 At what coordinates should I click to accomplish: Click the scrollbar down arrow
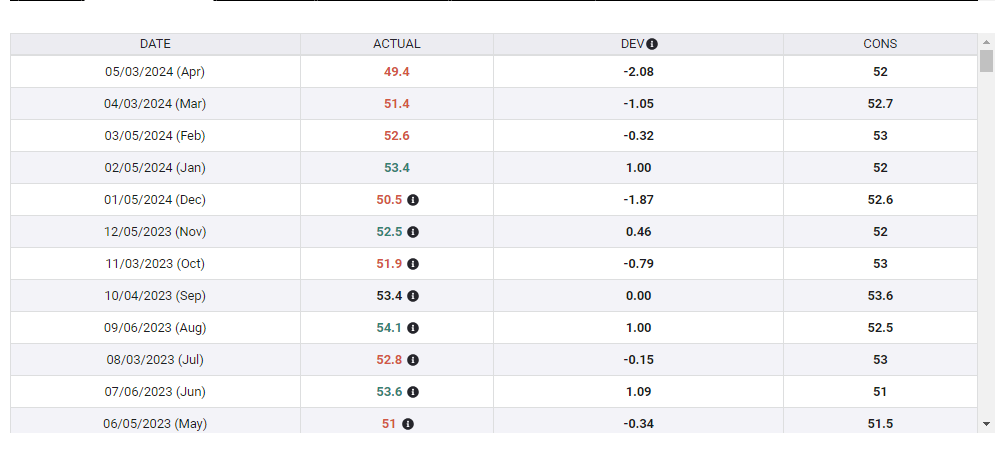(986, 424)
